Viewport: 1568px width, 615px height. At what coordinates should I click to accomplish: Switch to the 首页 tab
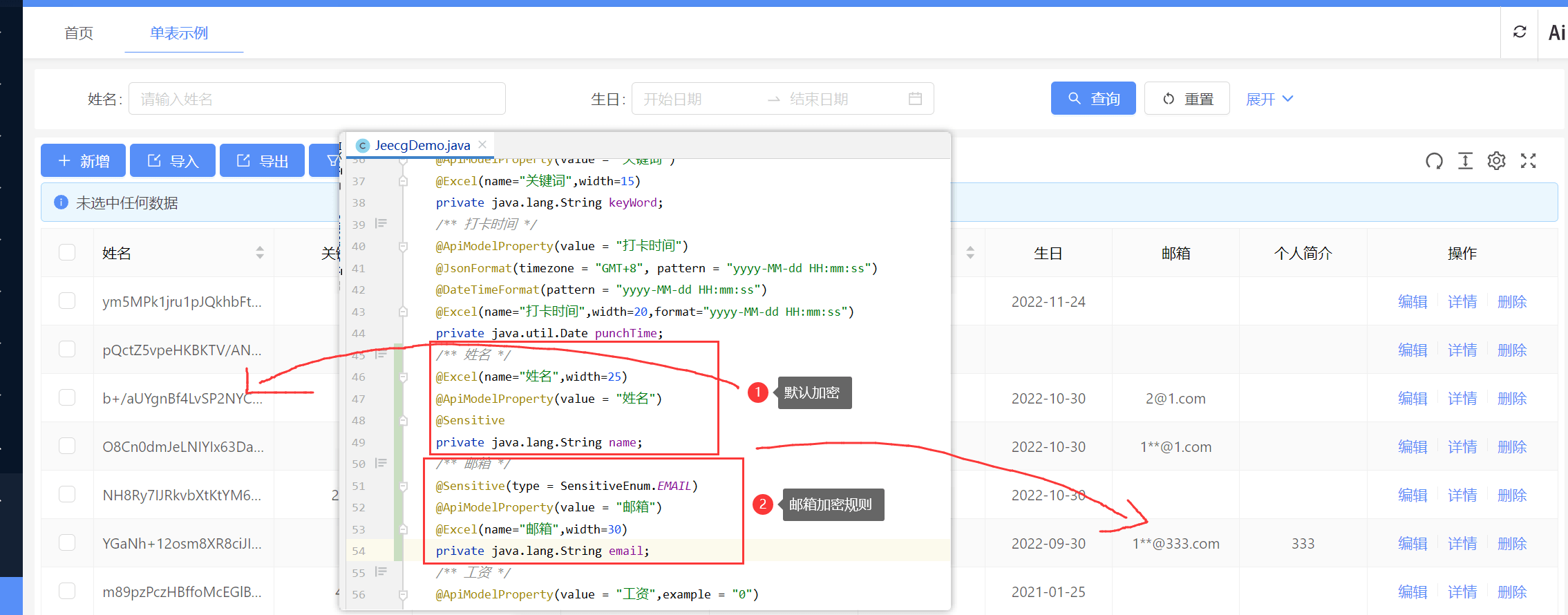click(79, 33)
